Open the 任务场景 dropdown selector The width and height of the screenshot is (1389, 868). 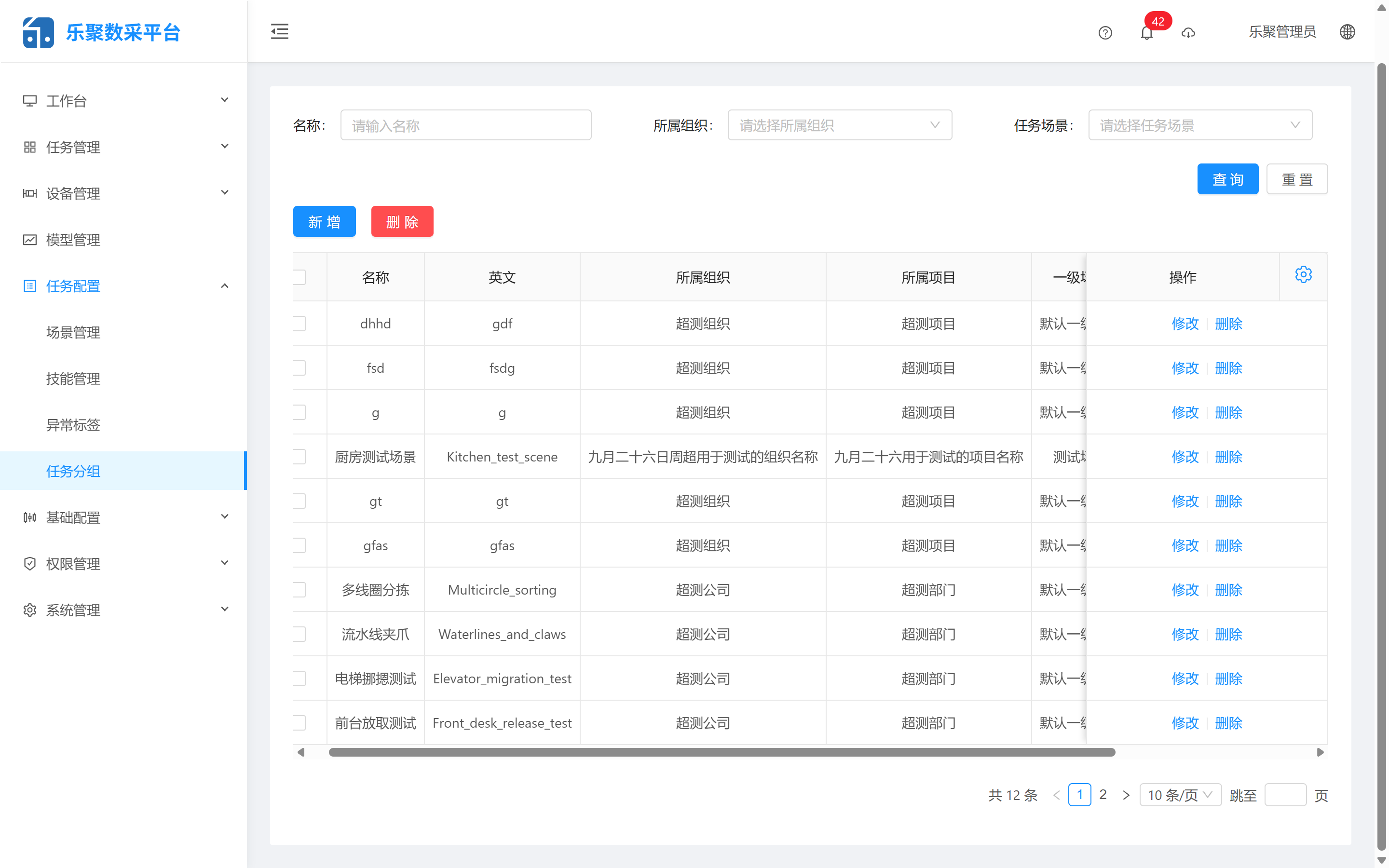(x=1199, y=124)
